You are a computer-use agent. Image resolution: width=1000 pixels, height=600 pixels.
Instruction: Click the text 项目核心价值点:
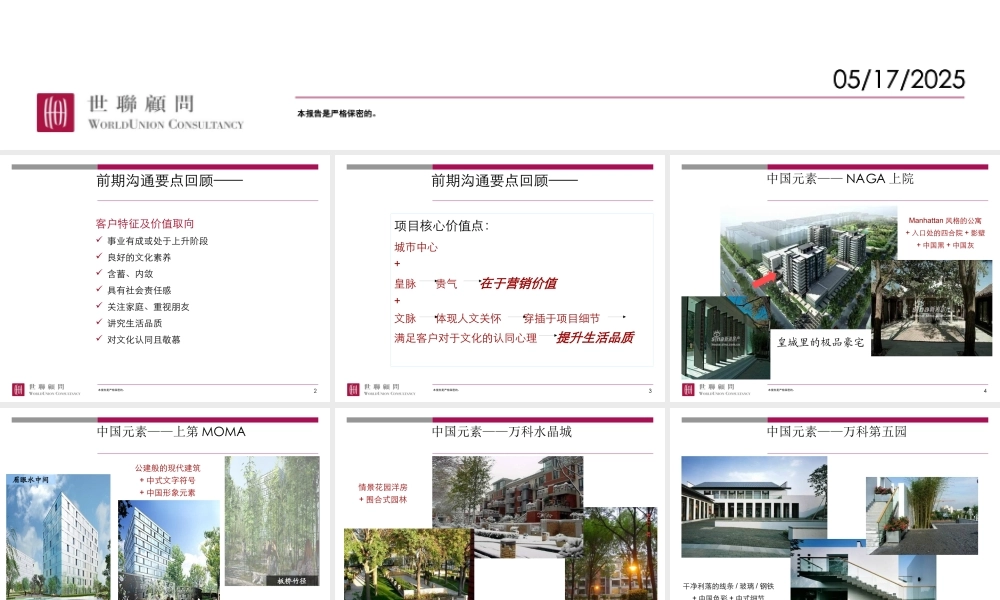441,226
